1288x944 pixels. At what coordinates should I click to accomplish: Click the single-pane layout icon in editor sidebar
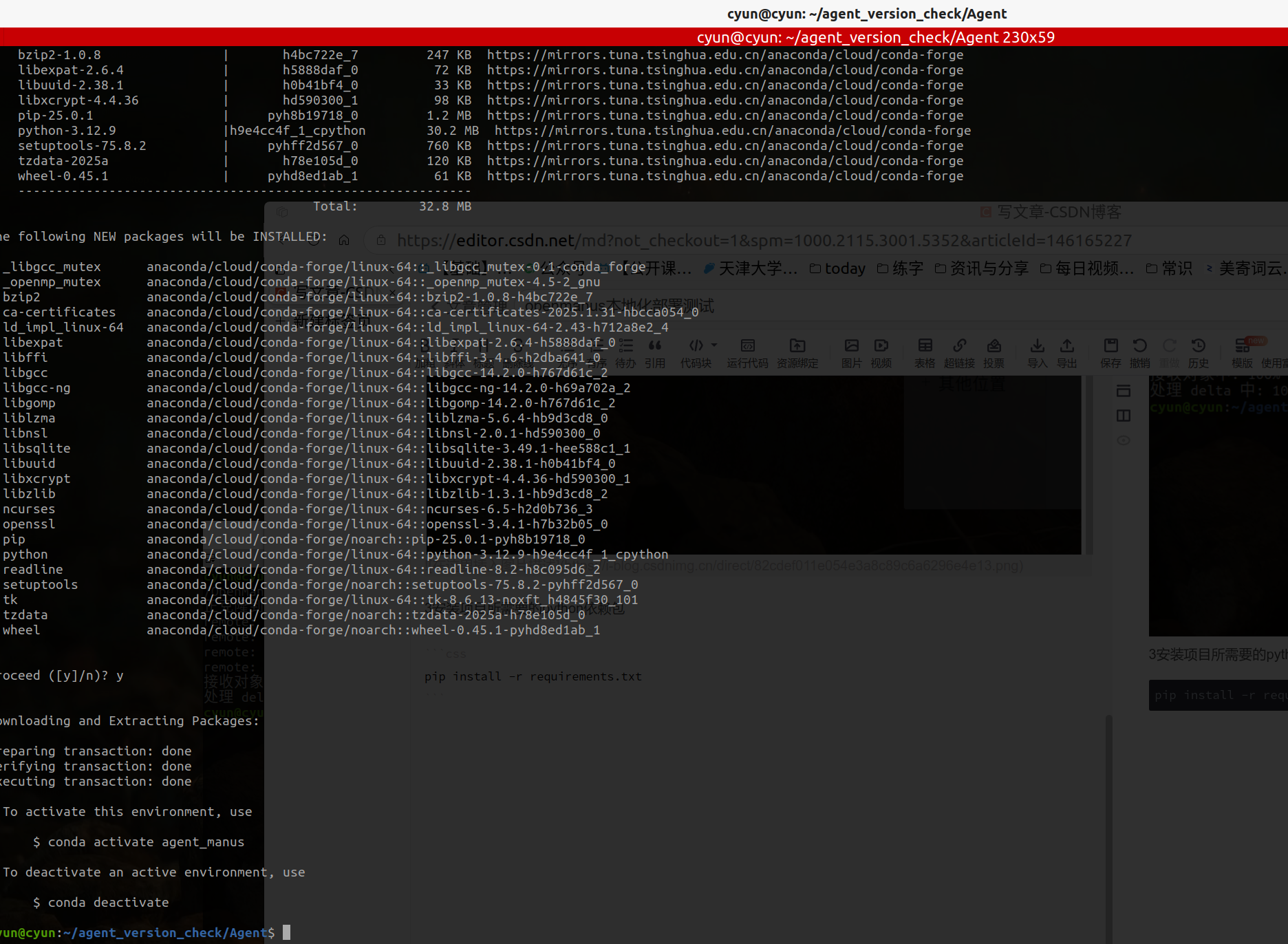[x=1124, y=391]
